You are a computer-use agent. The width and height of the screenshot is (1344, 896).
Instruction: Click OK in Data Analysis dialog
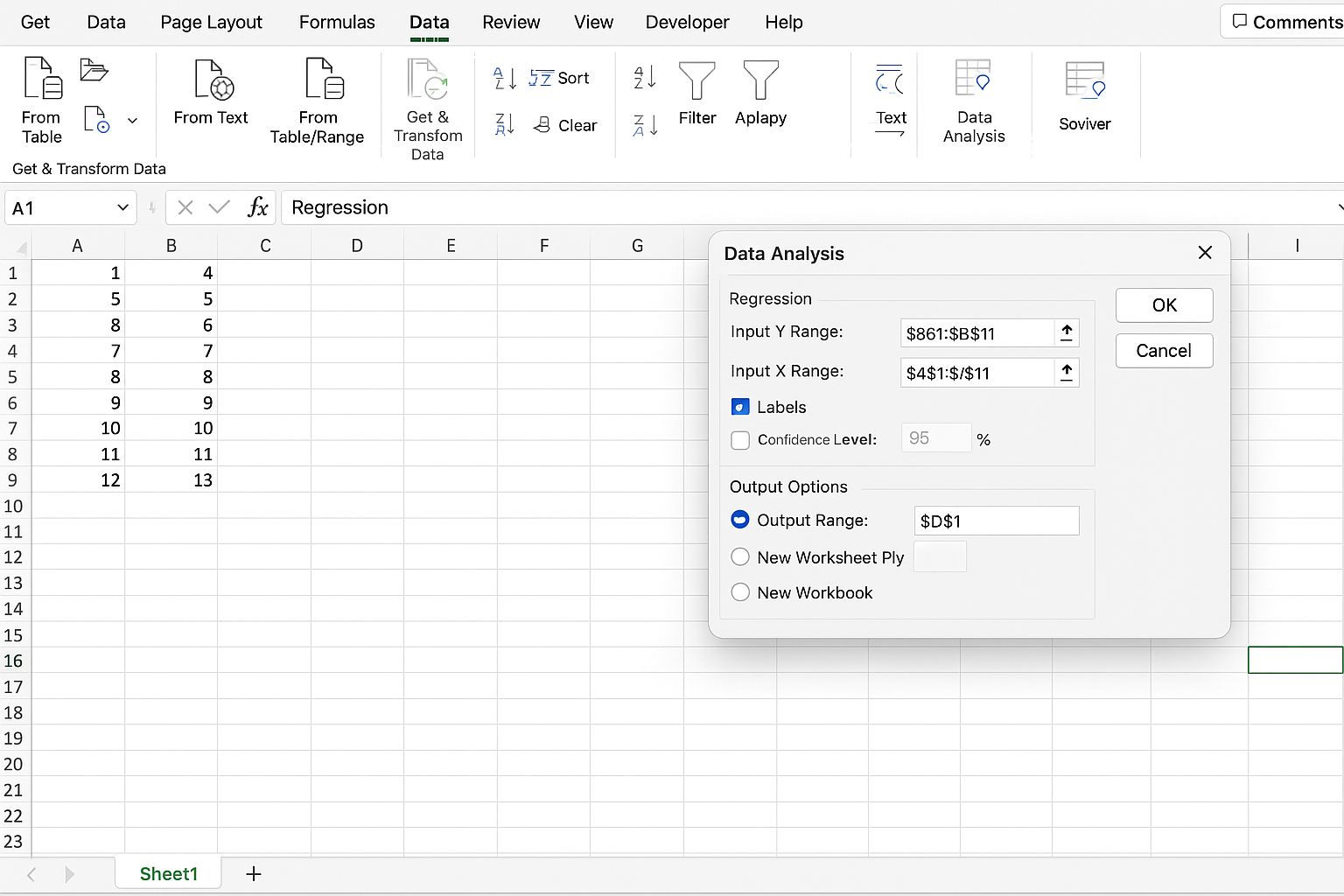pos(1164,305)
